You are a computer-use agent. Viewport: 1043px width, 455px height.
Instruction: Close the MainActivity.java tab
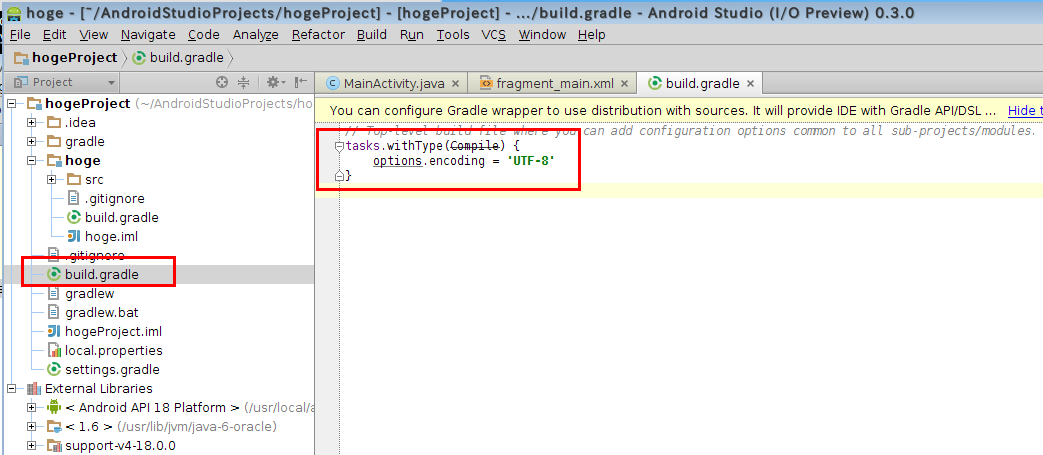[455, 83]
